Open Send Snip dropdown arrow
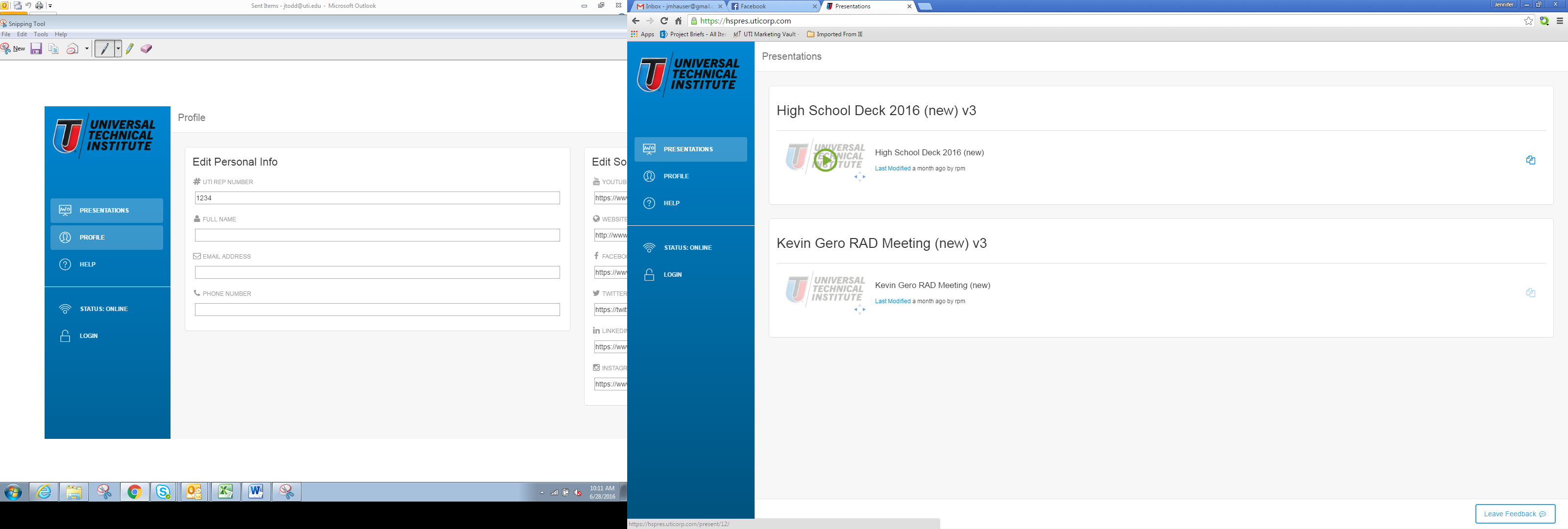 [x=87, y=48]
